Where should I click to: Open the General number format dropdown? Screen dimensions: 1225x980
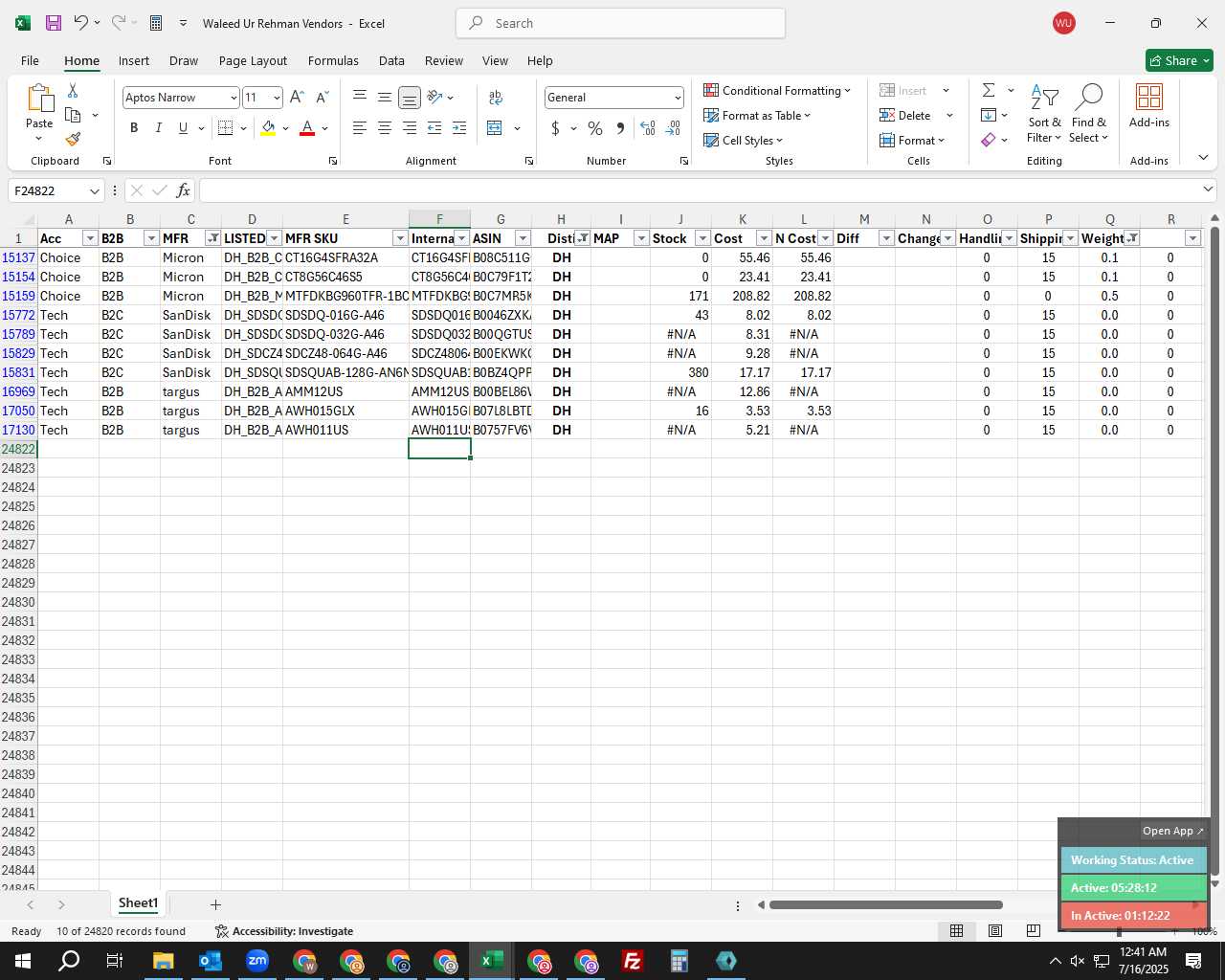click(x=678, y=98)
